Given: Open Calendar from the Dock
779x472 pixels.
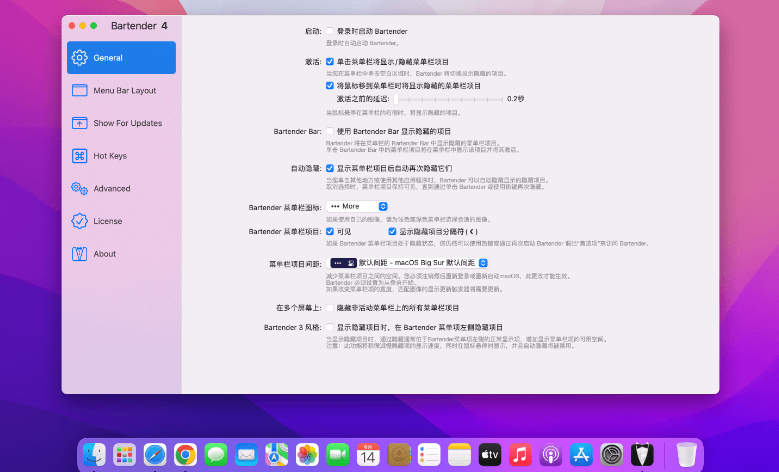Looking at the screenshot, I should pos(368,455).
